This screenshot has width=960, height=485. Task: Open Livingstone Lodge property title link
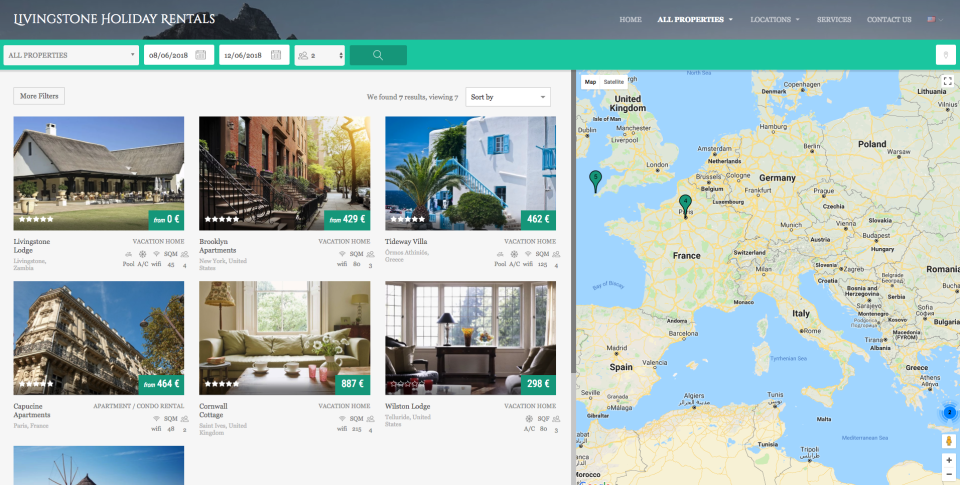pyautogui.click(x=32, y=246)
